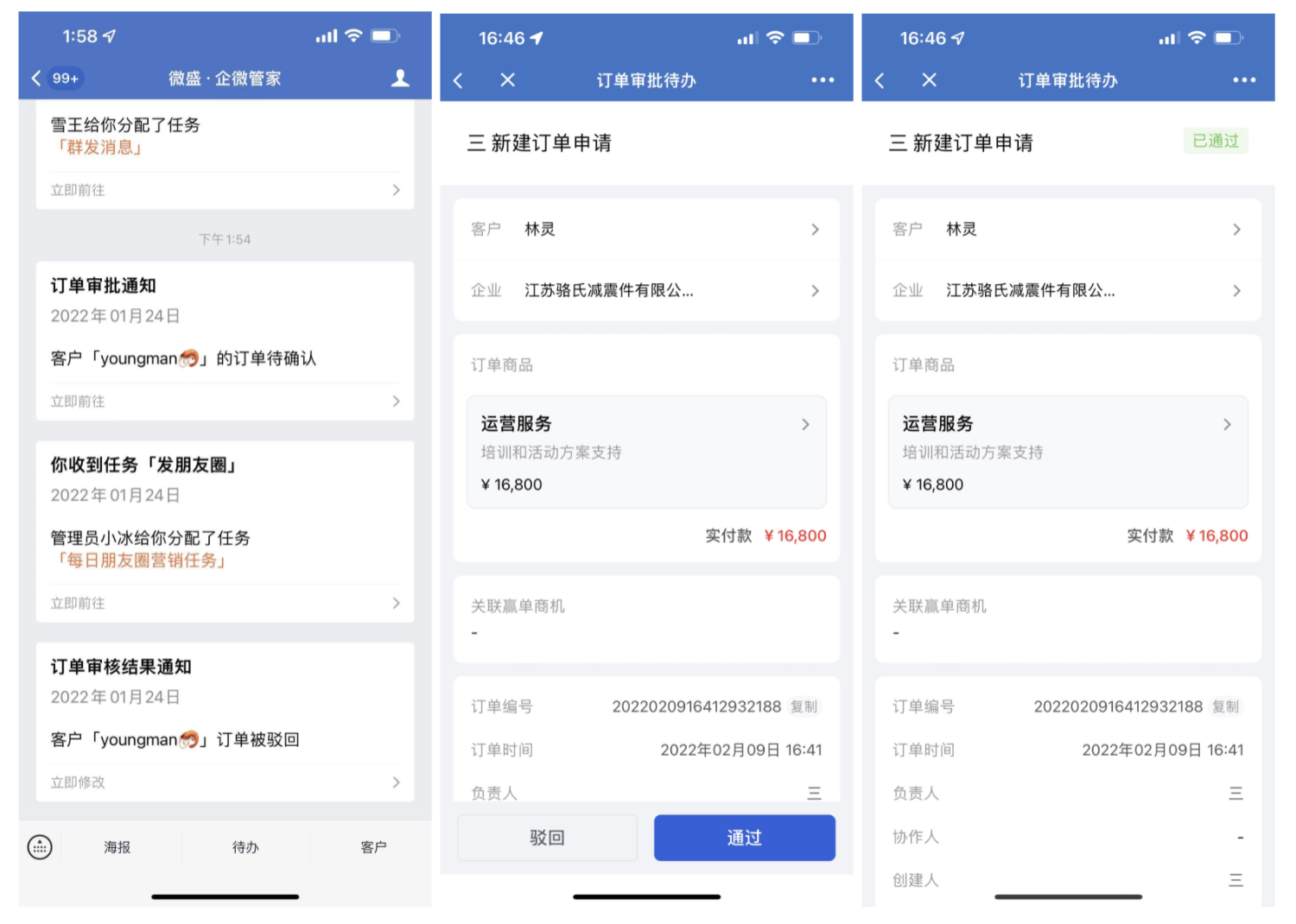
Task: Open 运营服务 product details on middle screen
Action: click(x=646, y=452)
